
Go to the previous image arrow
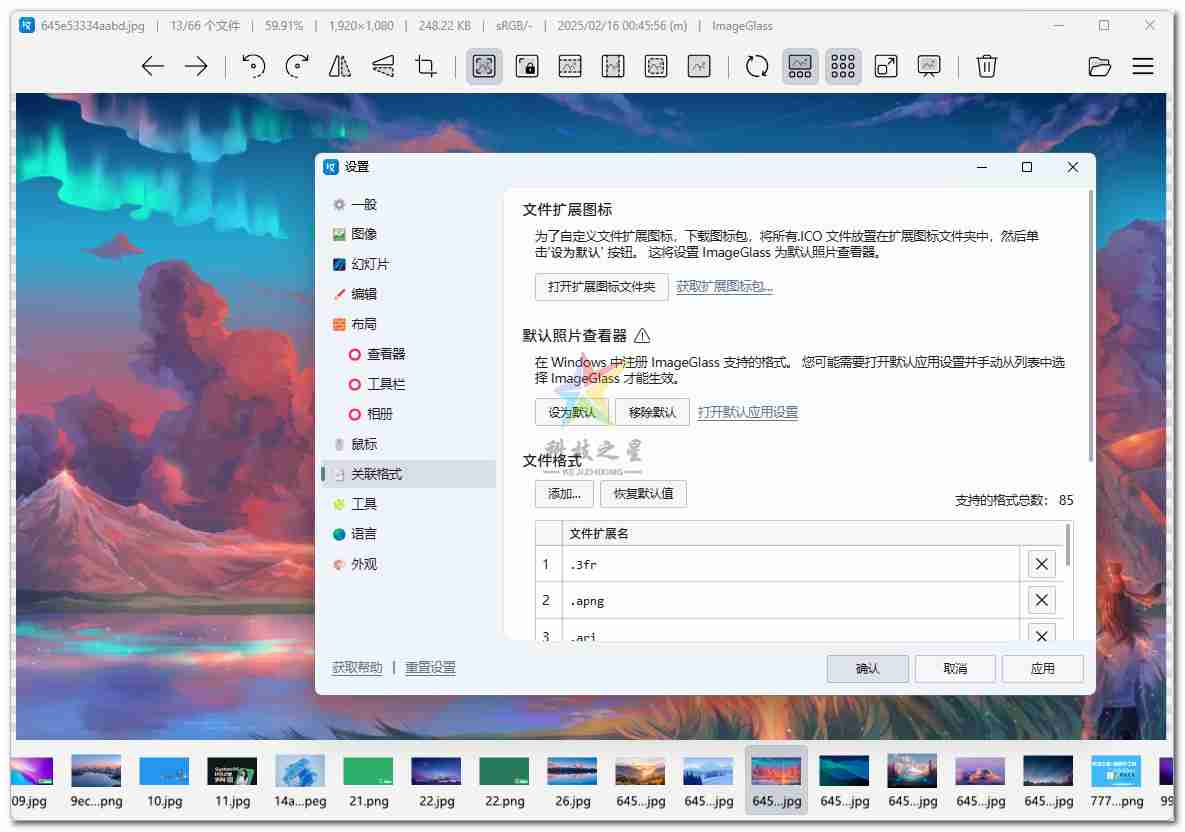pyautogui.click(x=152, y=67)
